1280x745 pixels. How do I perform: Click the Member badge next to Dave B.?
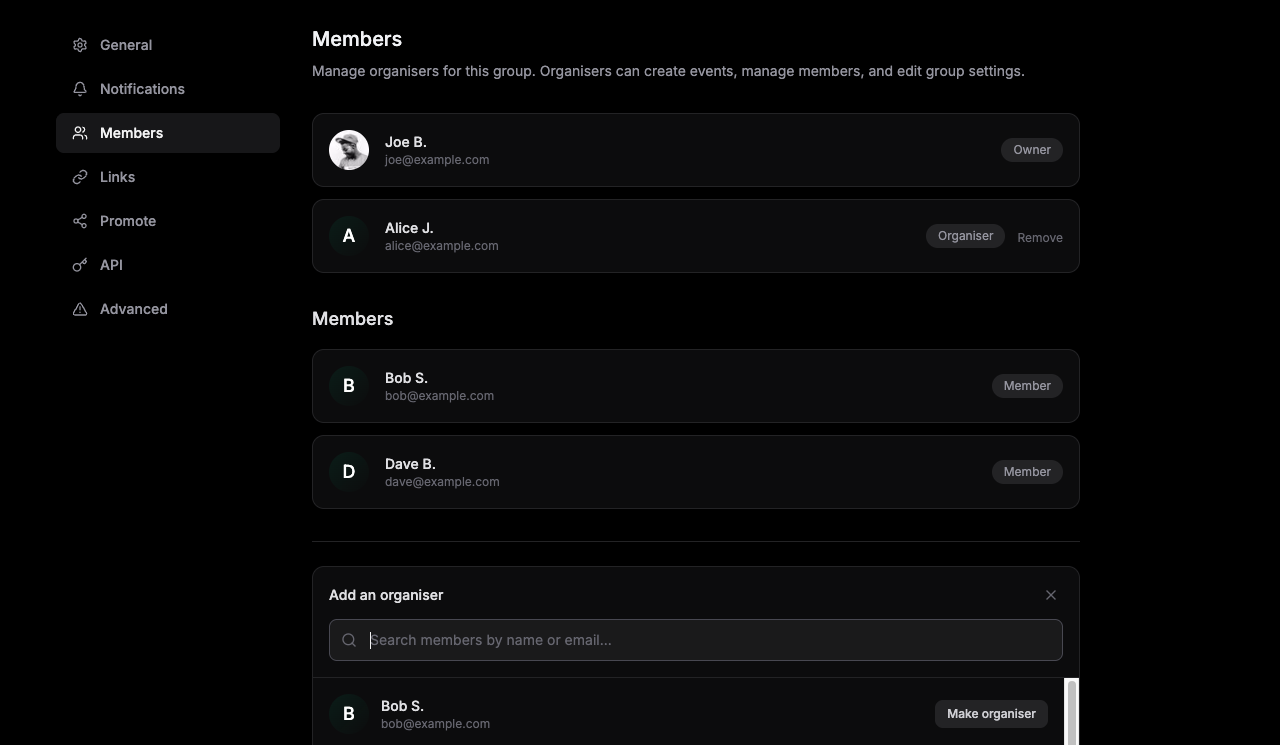(1027, 471)
